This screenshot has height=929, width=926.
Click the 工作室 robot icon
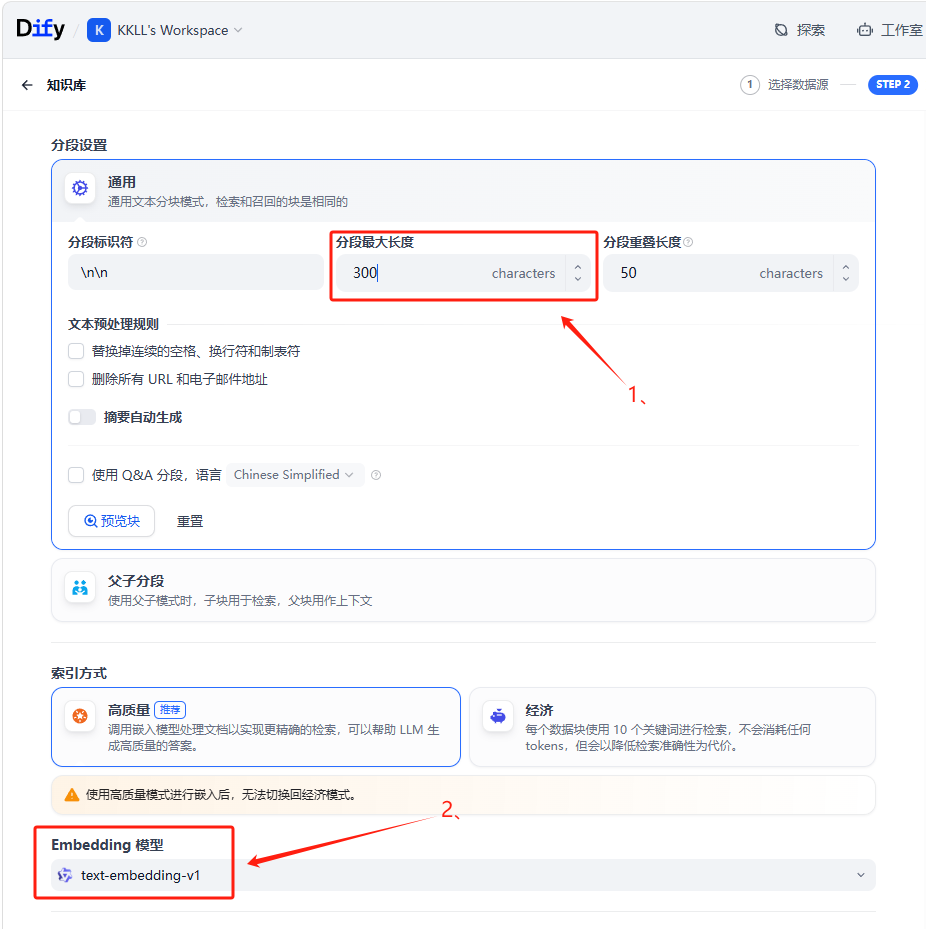(x=864, y=30)
